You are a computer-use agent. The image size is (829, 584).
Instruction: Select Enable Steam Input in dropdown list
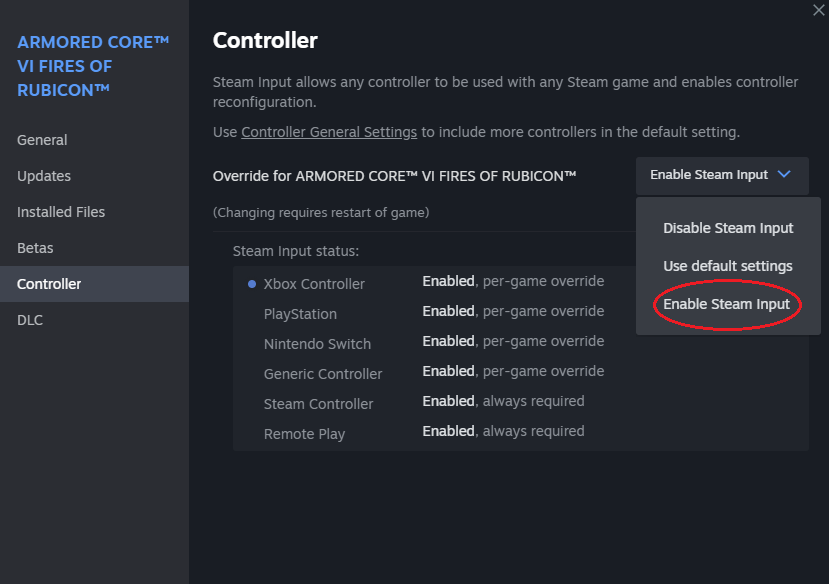pos(727,304)
